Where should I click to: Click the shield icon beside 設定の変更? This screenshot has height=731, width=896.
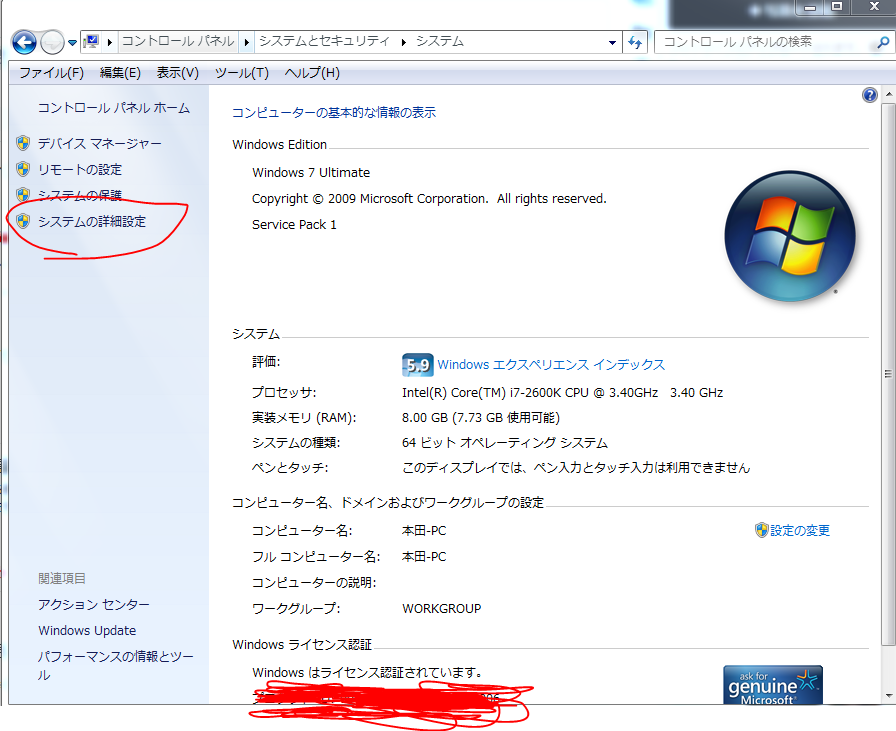click(x=761, y=530)
